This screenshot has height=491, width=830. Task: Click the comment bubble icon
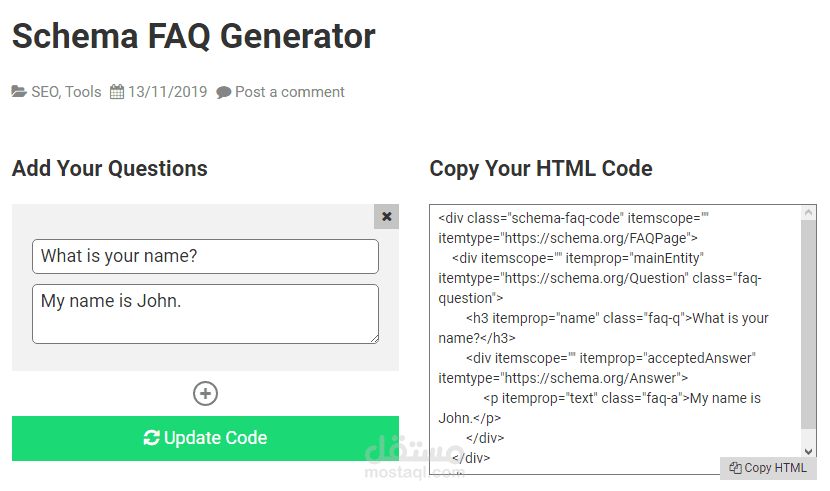pos(224,93)
